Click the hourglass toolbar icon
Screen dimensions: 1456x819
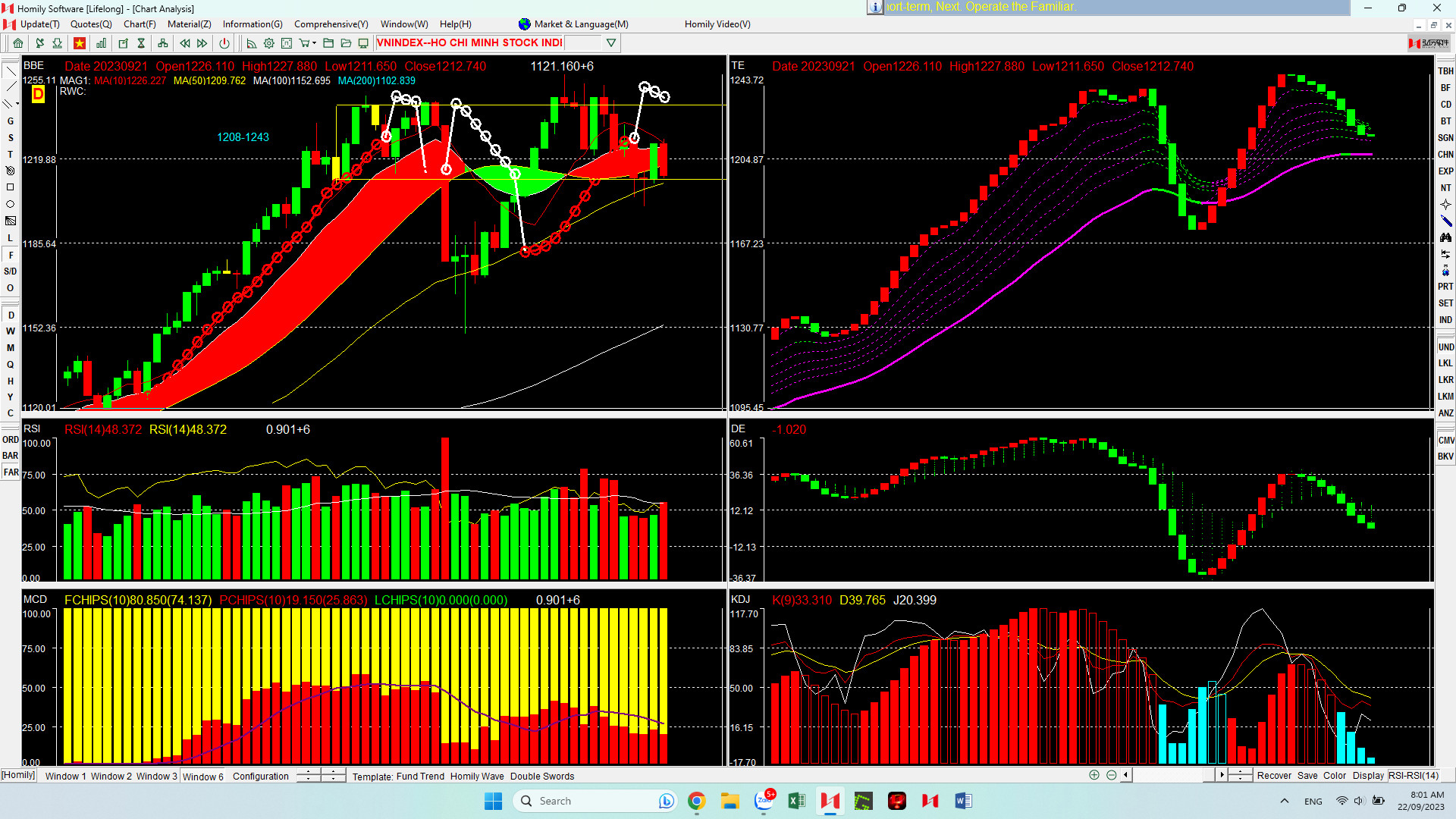tap(141, 43)
